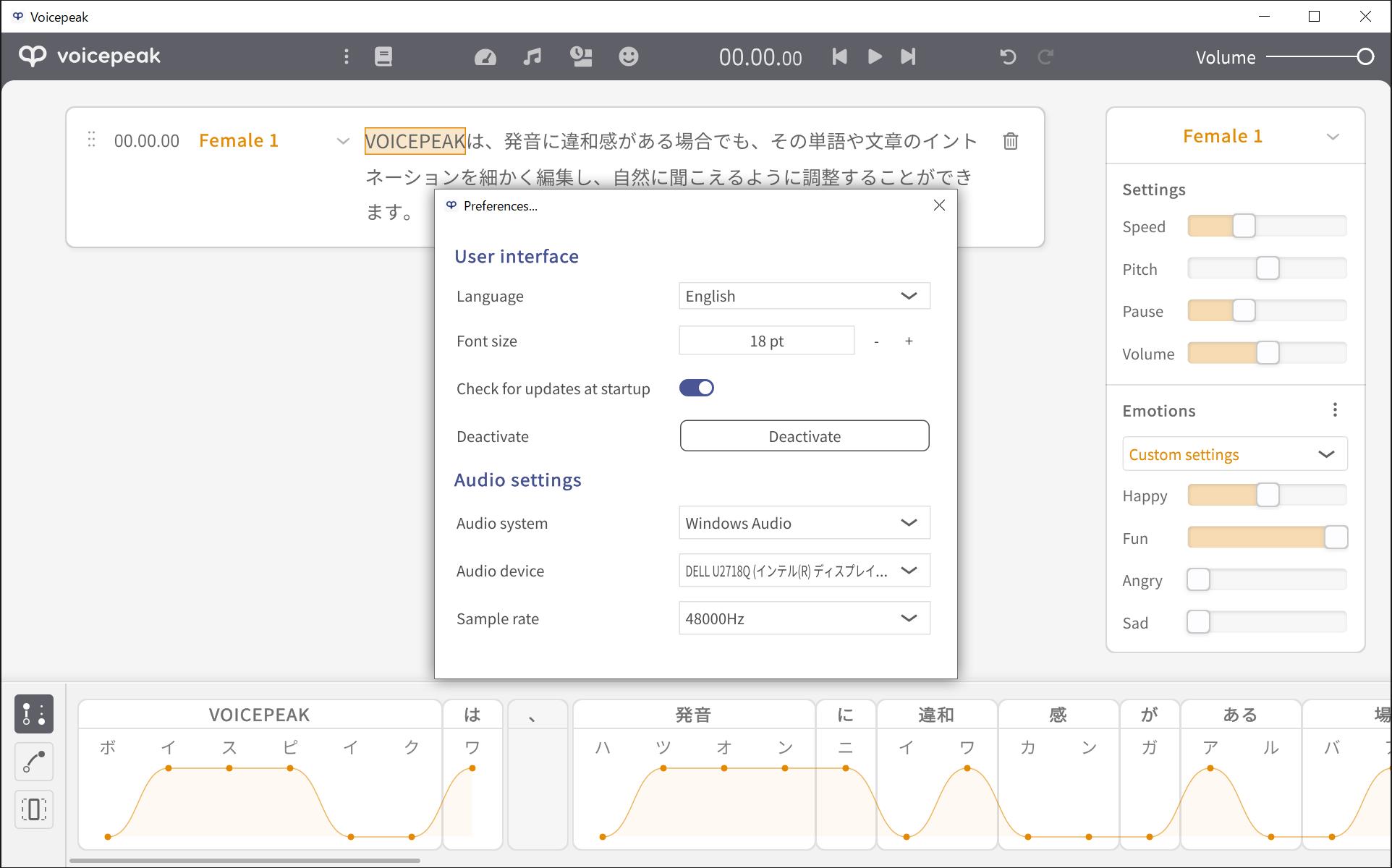
Task: Delete the Female 1 text block
Action: tap(1010, 141)
